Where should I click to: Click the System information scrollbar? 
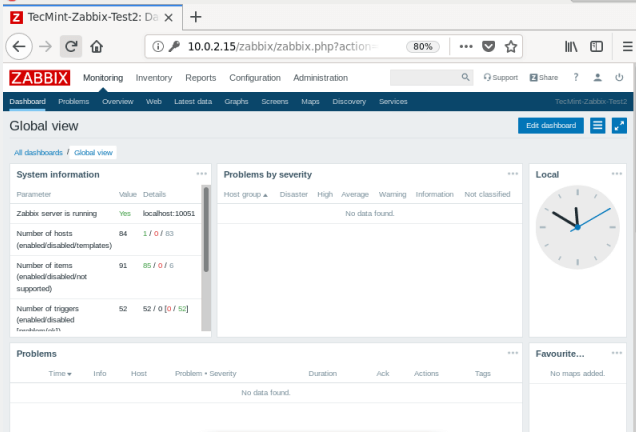click(207, 230)
